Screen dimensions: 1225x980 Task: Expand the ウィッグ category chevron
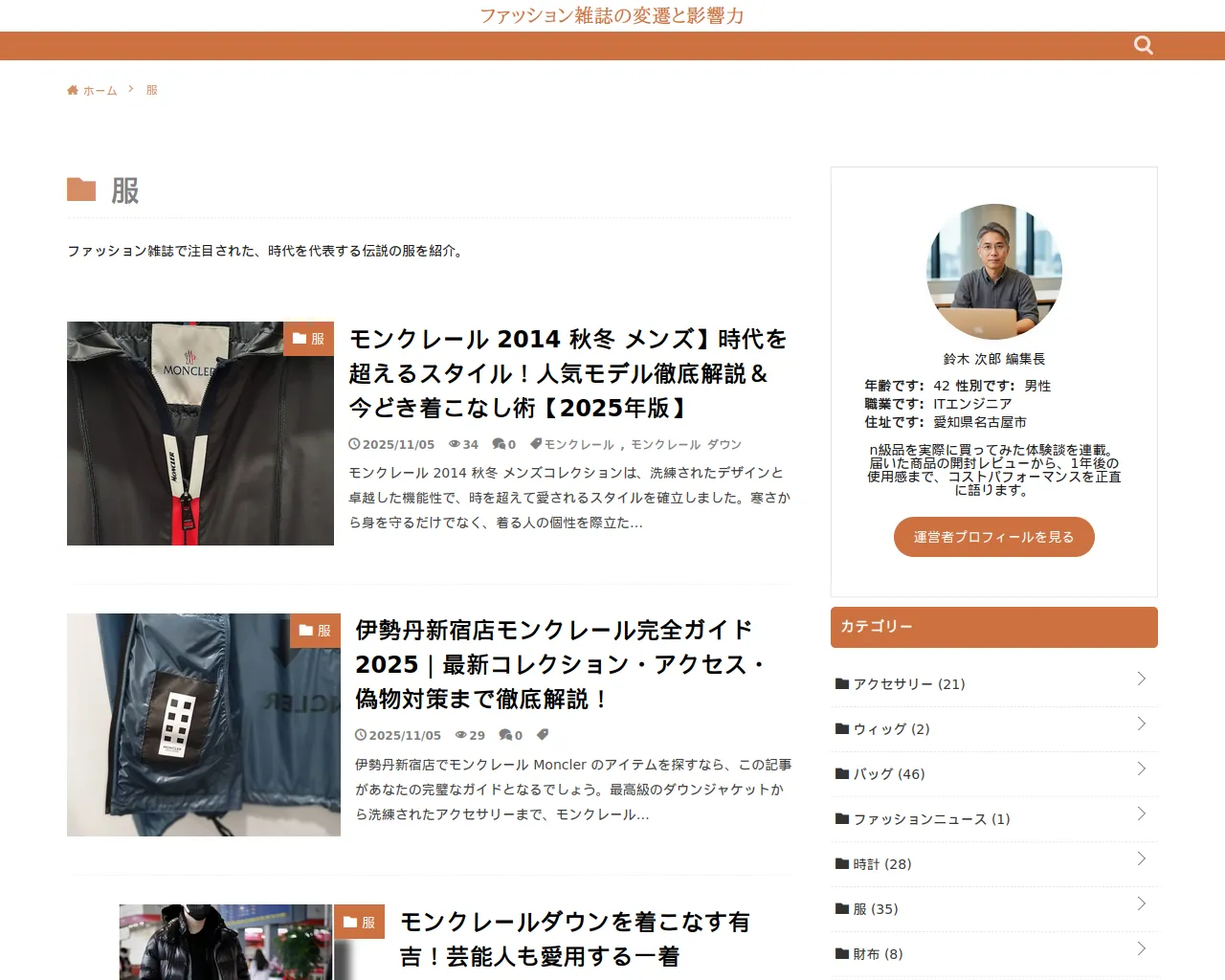(x=1141, y=724)
